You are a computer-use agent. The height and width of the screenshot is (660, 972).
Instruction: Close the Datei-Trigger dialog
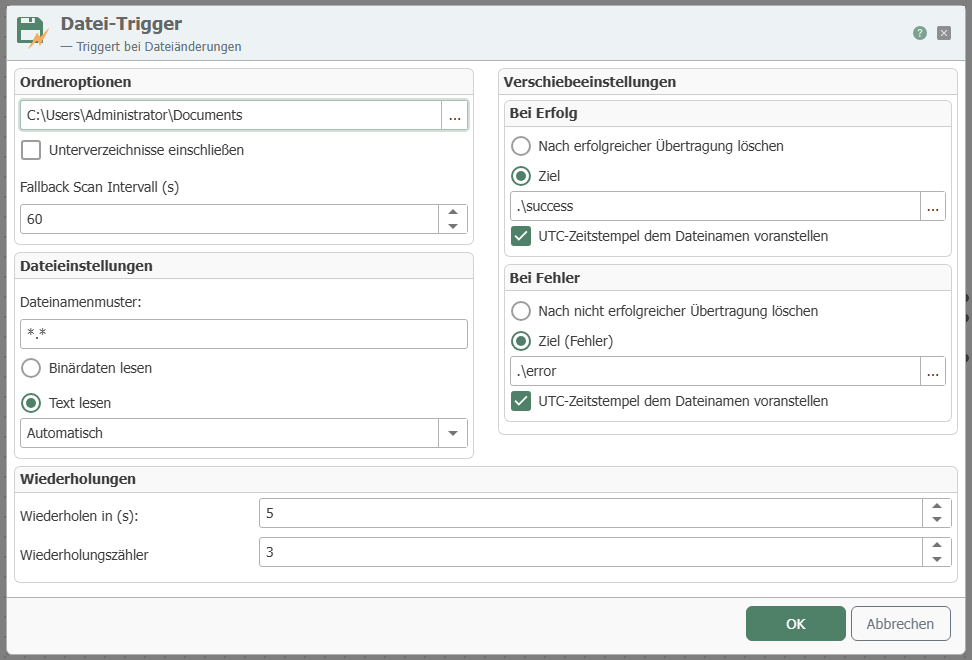click(x=944, y=33)
